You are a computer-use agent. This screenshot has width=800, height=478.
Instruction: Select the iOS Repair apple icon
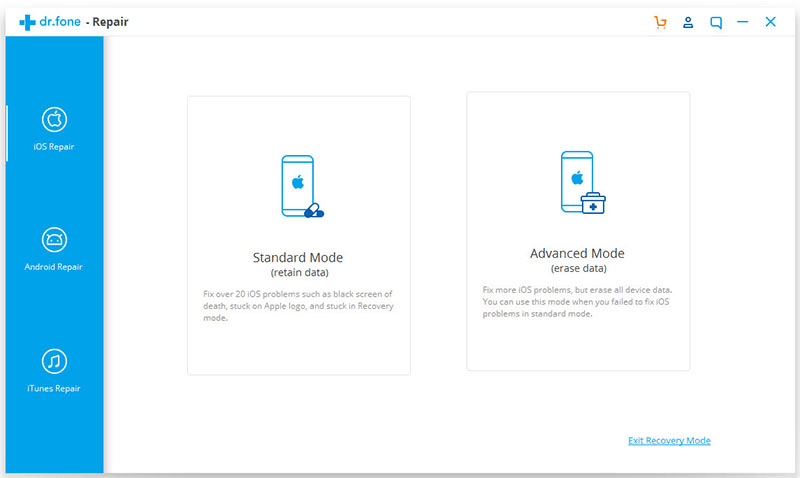[54, 120]
